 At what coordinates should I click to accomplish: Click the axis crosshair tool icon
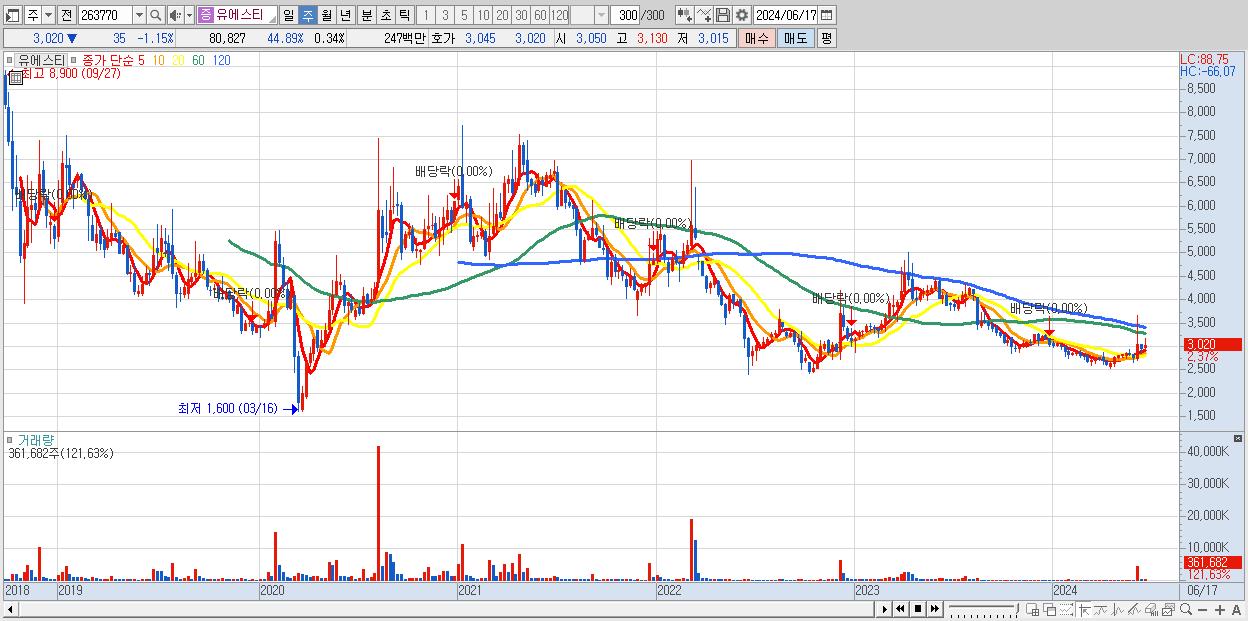[1084, 610]
